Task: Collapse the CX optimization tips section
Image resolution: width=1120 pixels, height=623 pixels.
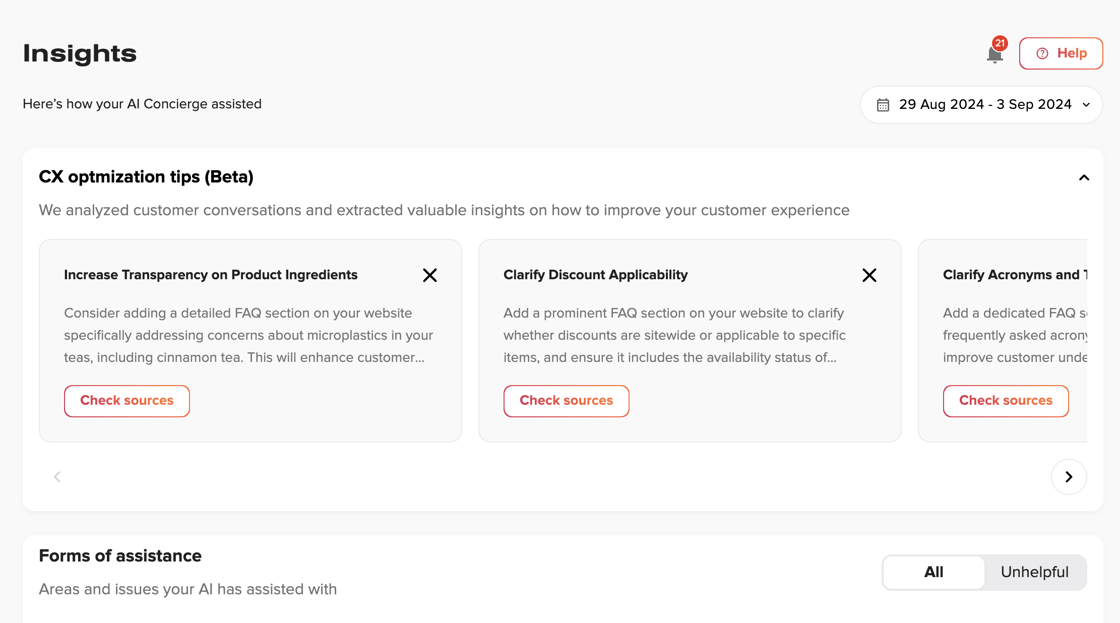Action: point(1084,178)
